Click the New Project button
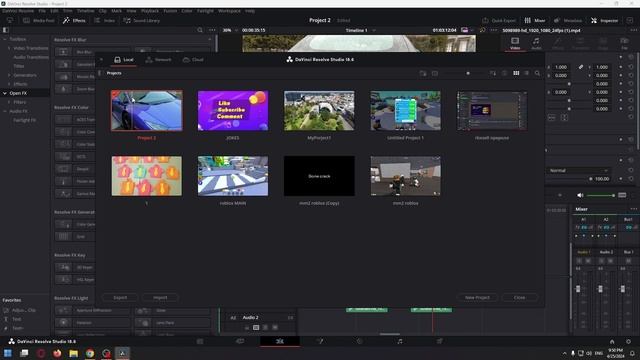The width and height of the screenshot is (640, 360). pyautogui.click(x=477, y=298)
